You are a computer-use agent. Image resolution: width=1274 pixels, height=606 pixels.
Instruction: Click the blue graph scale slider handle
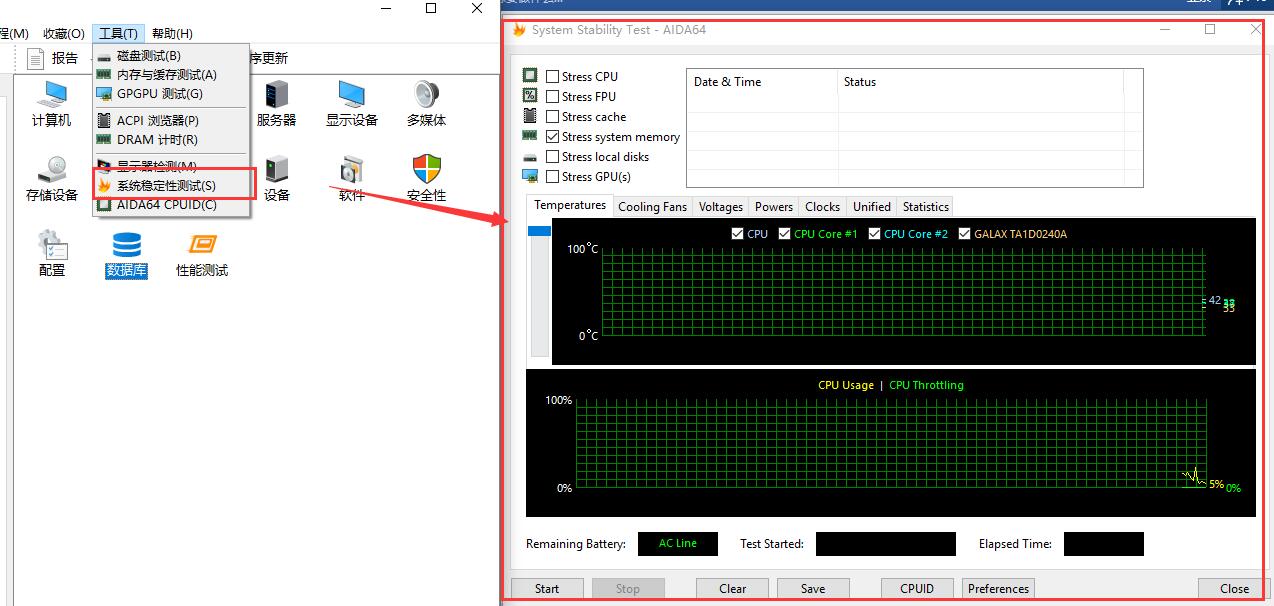pos(539,231)
